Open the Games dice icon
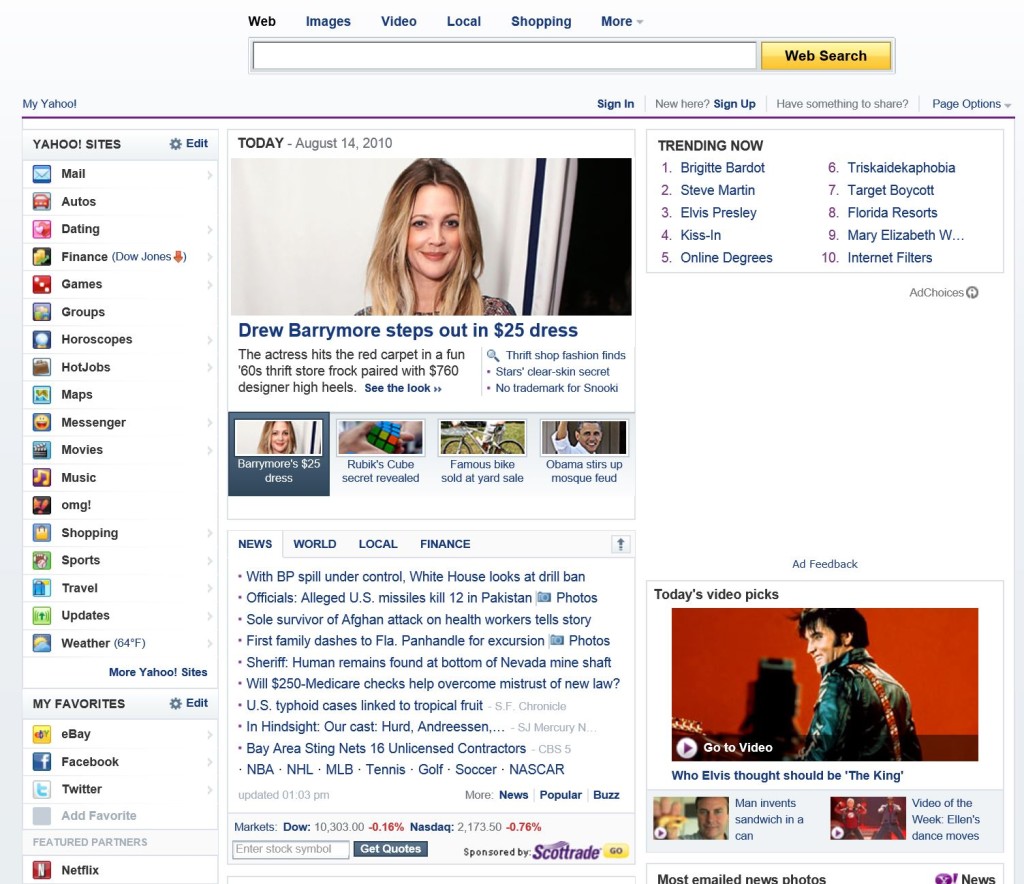Image resolution: width=1024 pixels, height=884 pixels. pos(42,285)
